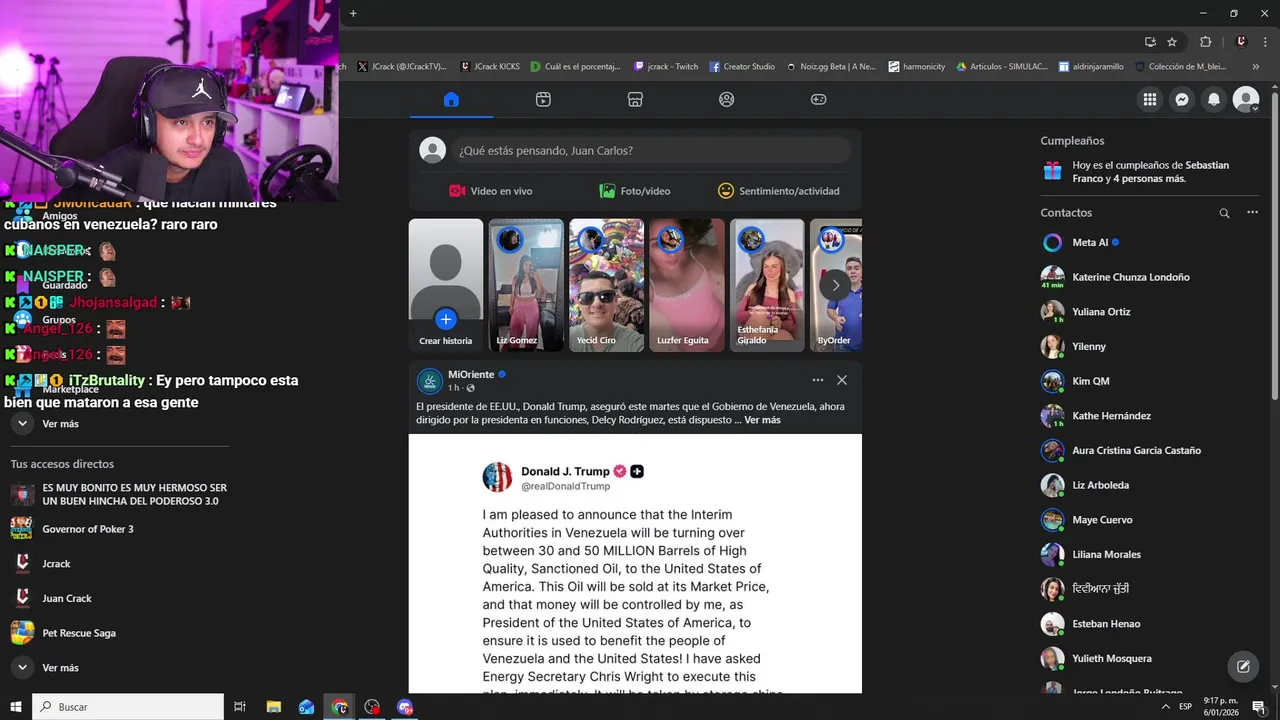Open Messenger from the top bar
The image size is (1280, 720).
click(1182, 99)
